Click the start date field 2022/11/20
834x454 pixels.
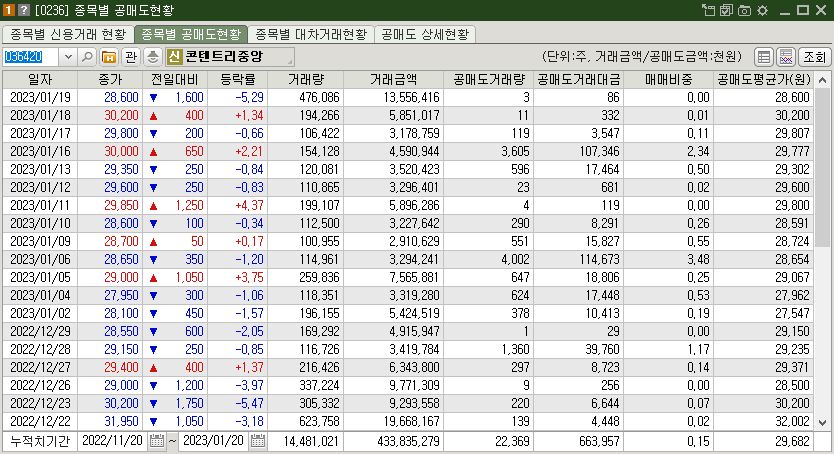(x=113, y=441)
